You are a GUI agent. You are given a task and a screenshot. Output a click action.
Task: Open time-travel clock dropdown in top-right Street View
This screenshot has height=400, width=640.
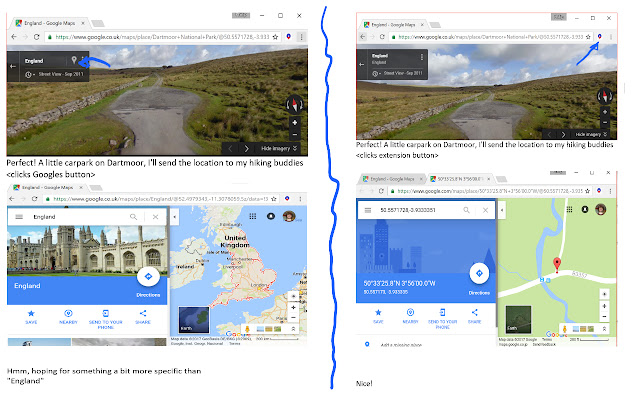pos(376,73)
